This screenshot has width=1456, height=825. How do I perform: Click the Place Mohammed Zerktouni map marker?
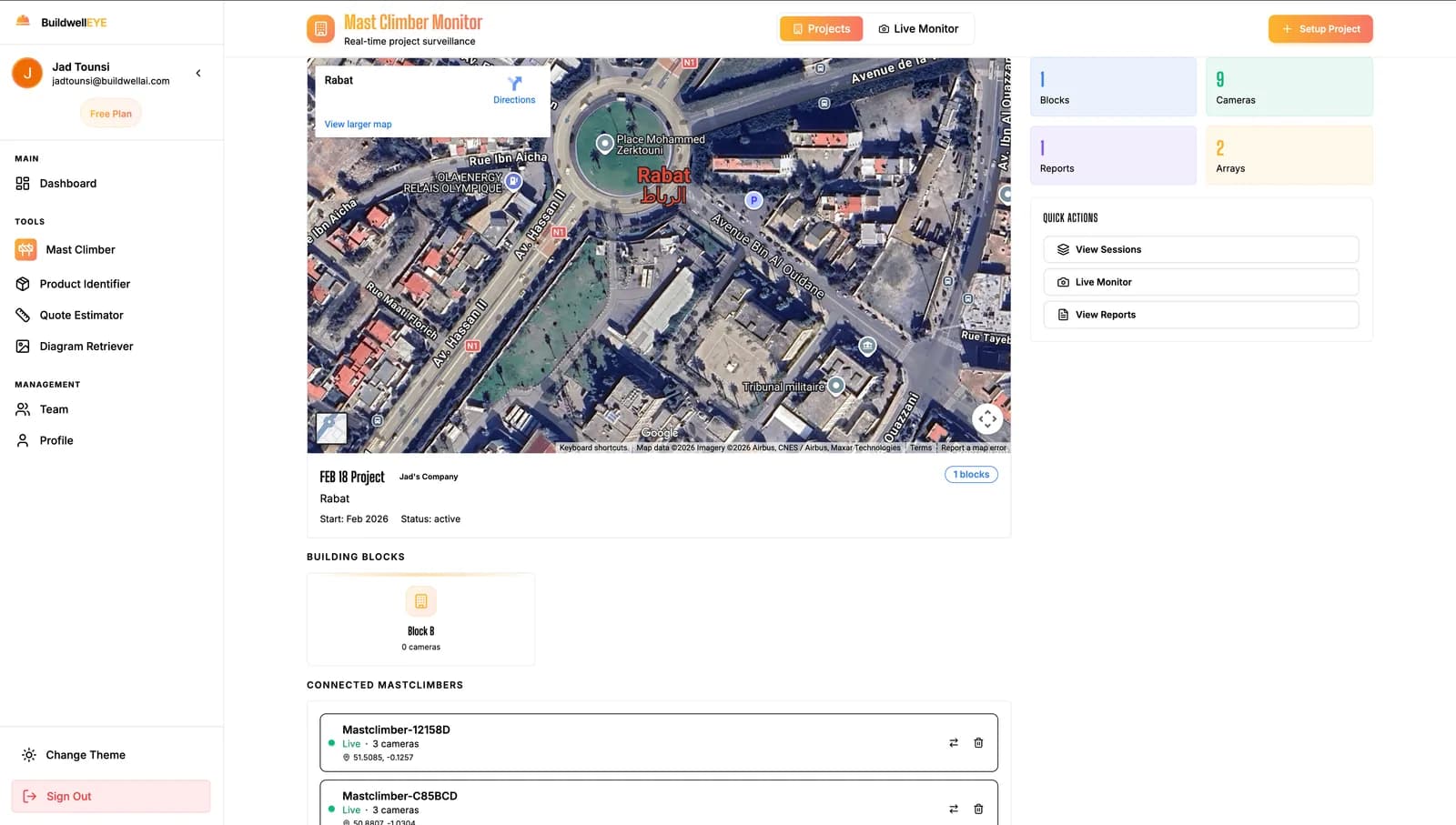pos(604,144)
